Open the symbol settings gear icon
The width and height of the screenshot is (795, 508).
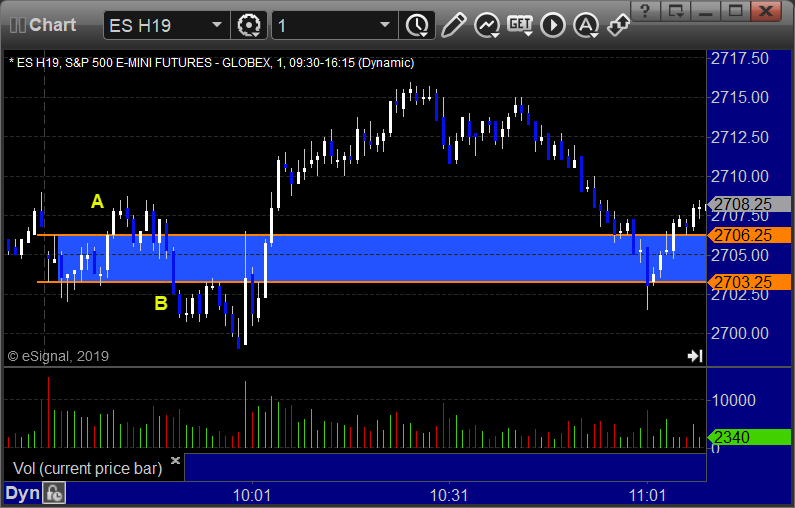point(248,25)
